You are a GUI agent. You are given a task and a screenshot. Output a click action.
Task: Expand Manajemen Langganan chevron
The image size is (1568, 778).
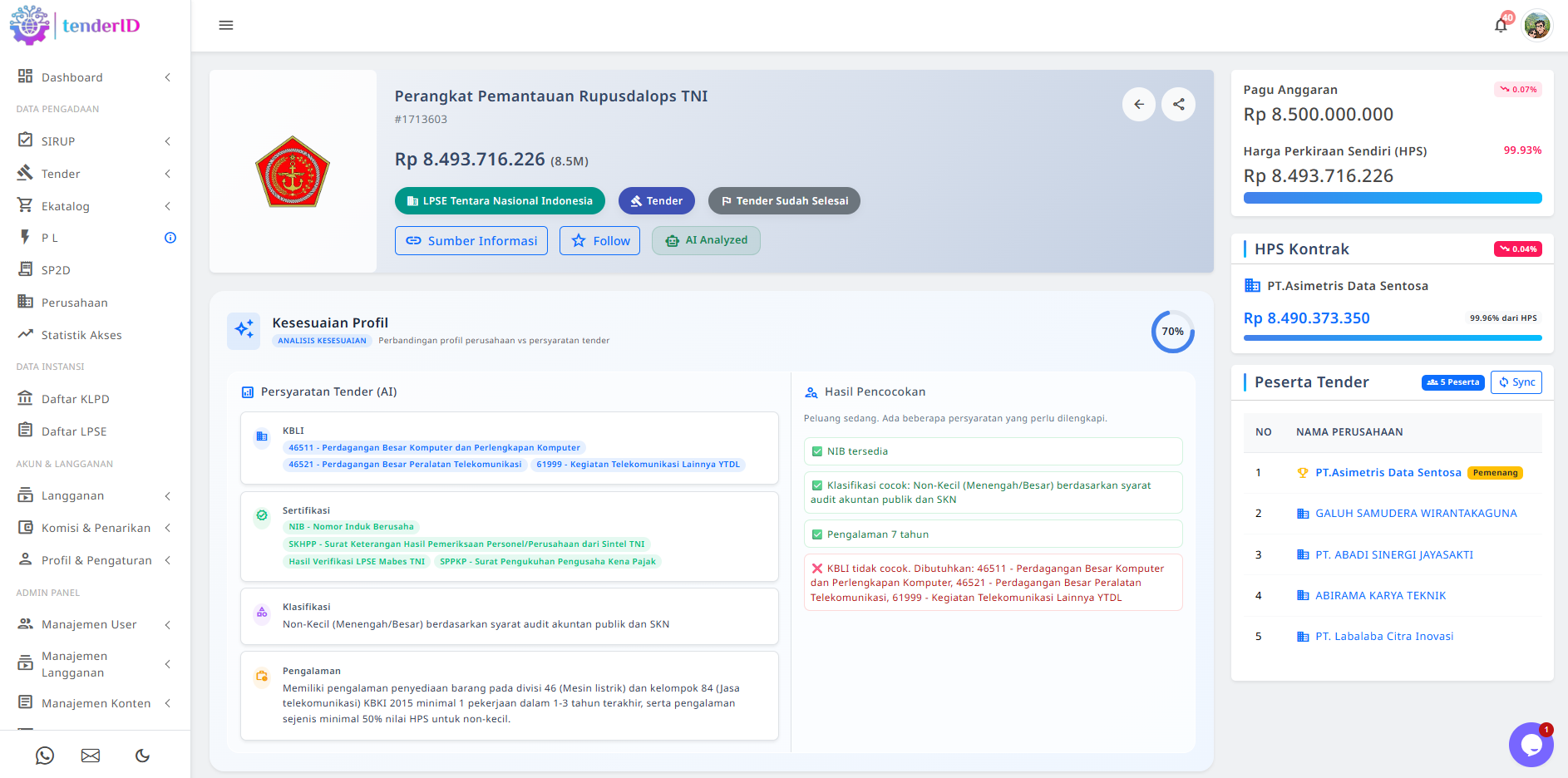coord(168,664)
